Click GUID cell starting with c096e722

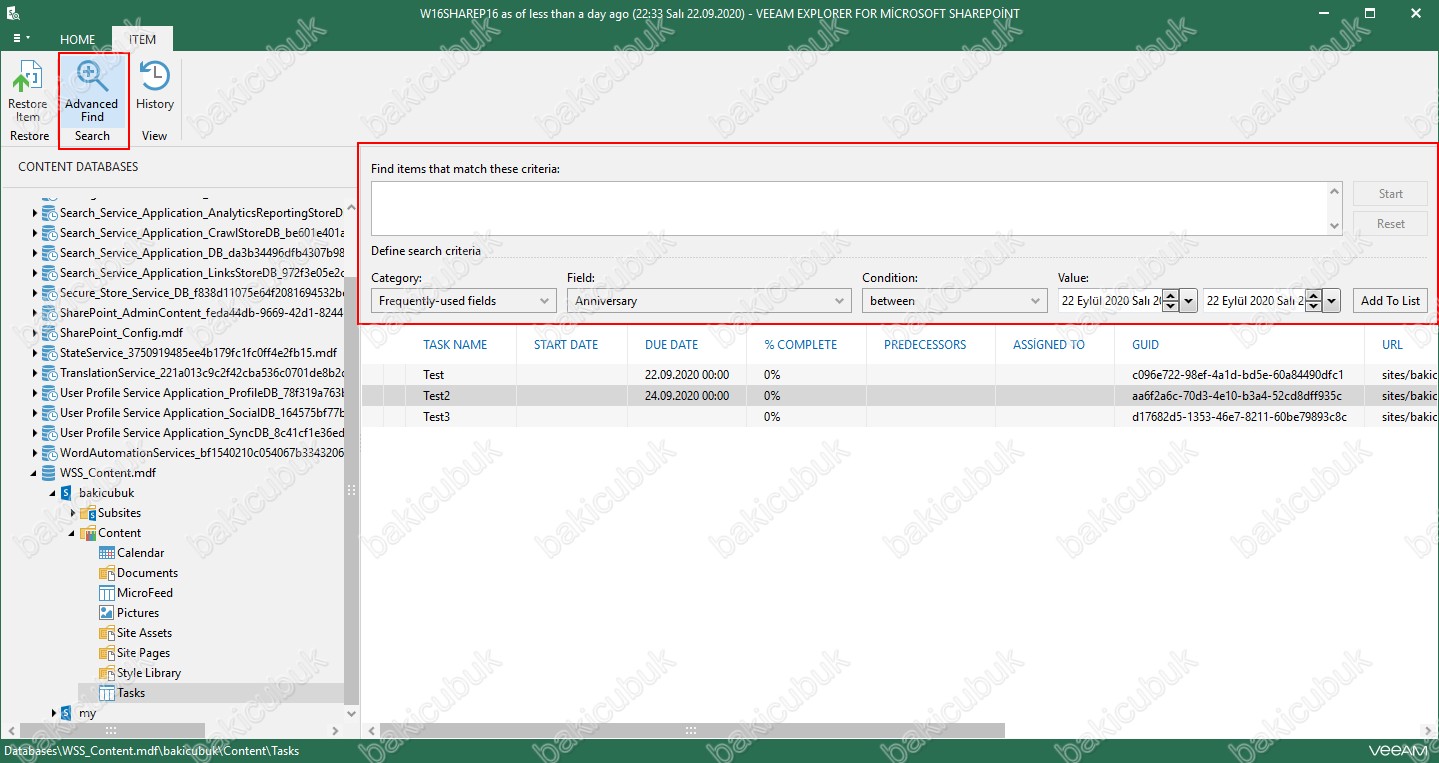1237,375
